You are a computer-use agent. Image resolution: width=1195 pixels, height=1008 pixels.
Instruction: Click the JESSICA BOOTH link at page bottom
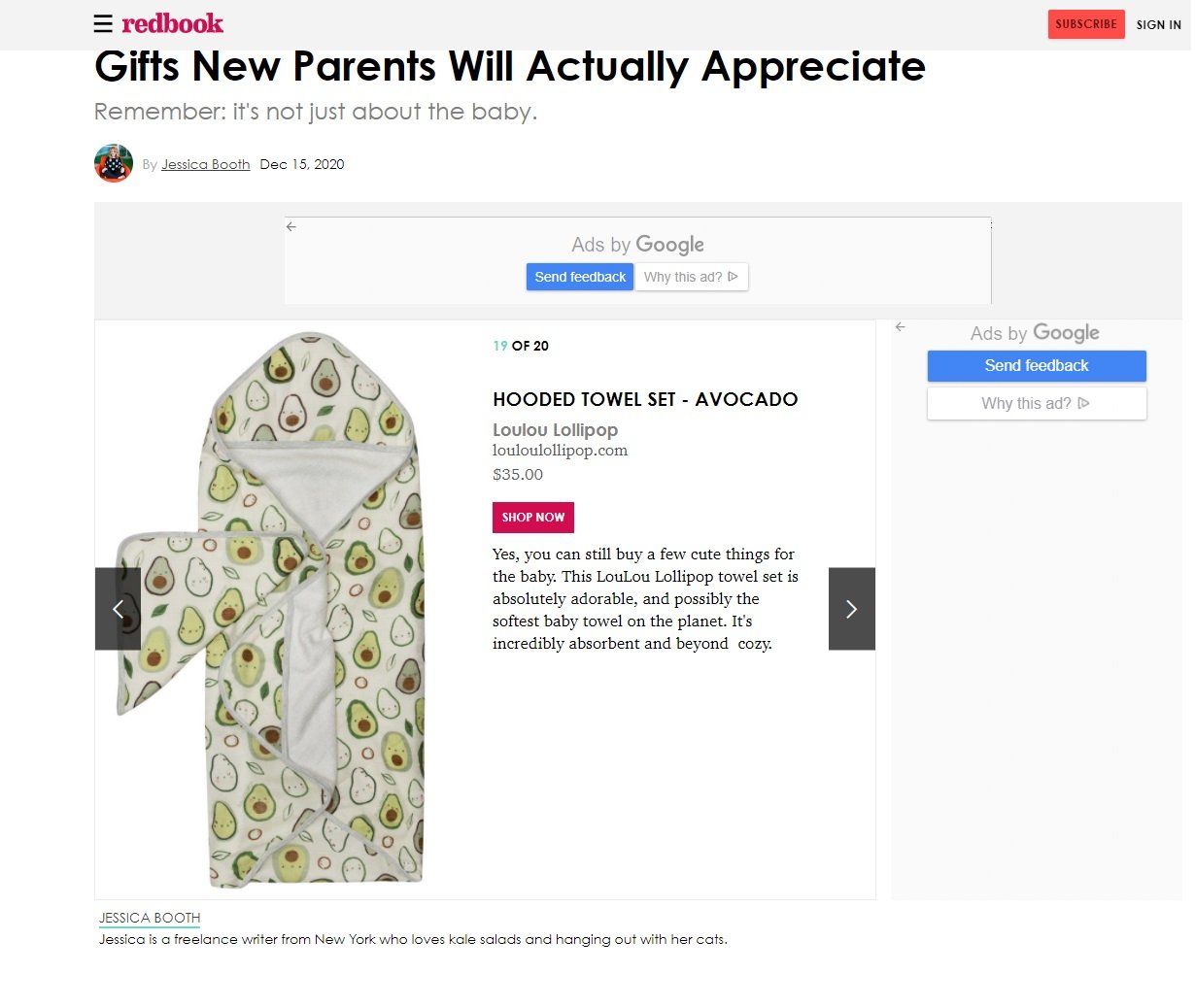149,918
